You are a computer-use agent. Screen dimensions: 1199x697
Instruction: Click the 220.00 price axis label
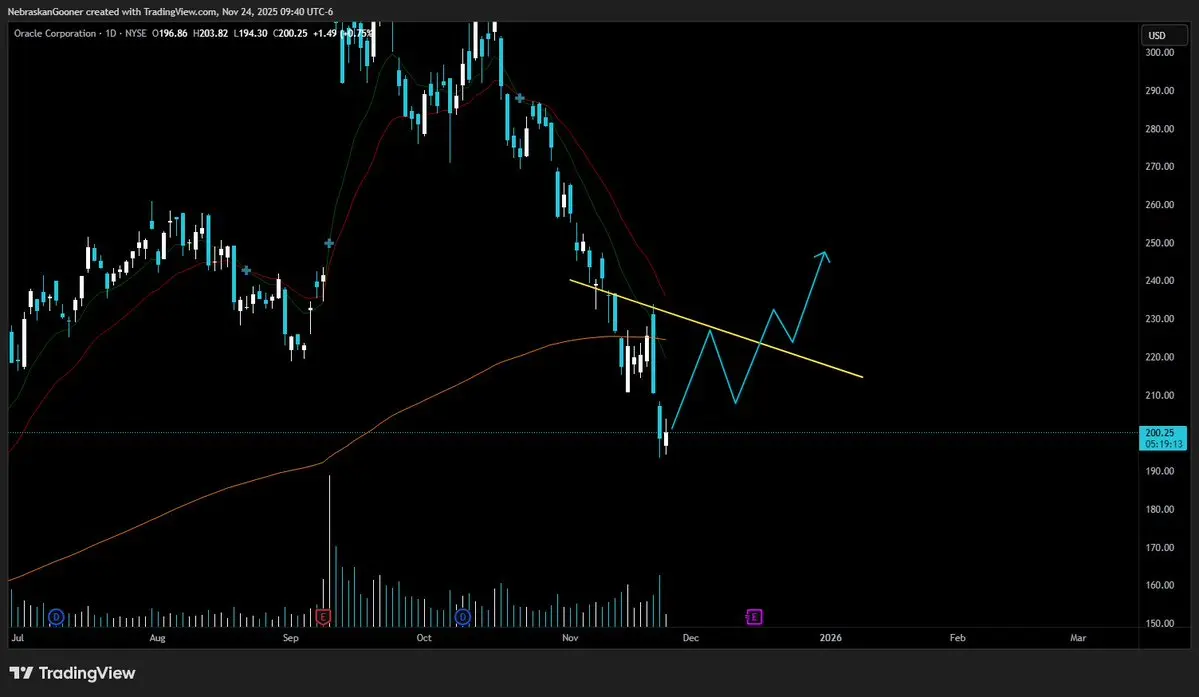point(1159,357)
